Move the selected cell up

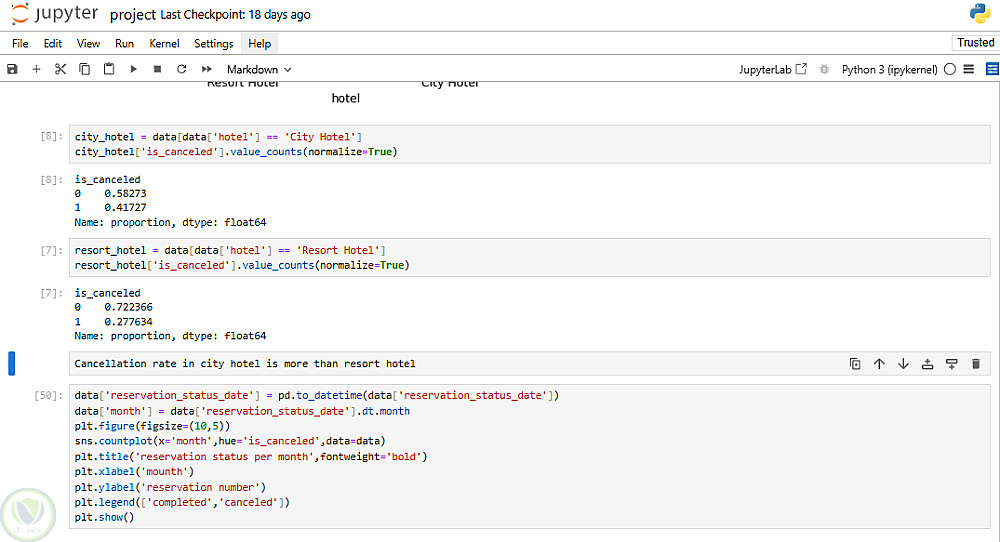point(879,364)
